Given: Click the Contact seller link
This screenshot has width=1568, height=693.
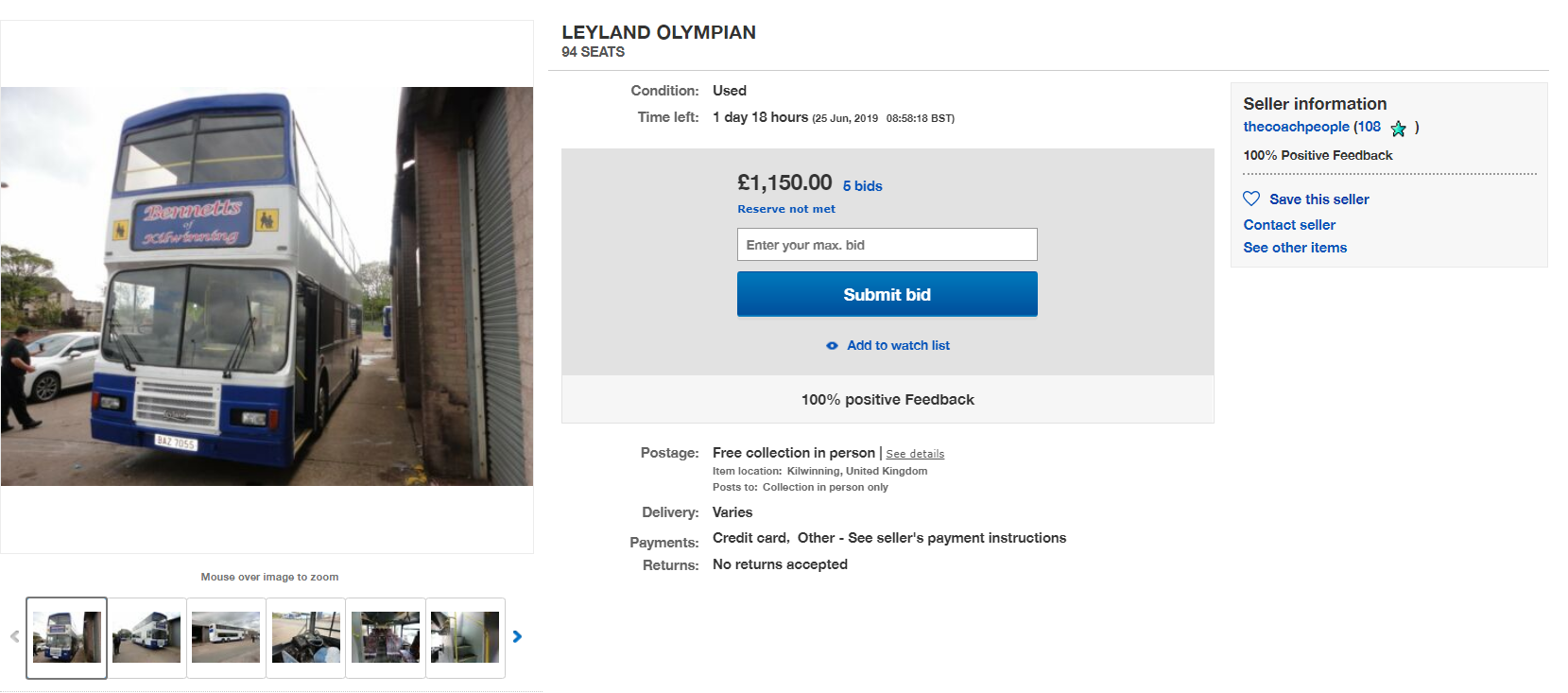Looking at the screenshot, I should (1289, 225).
